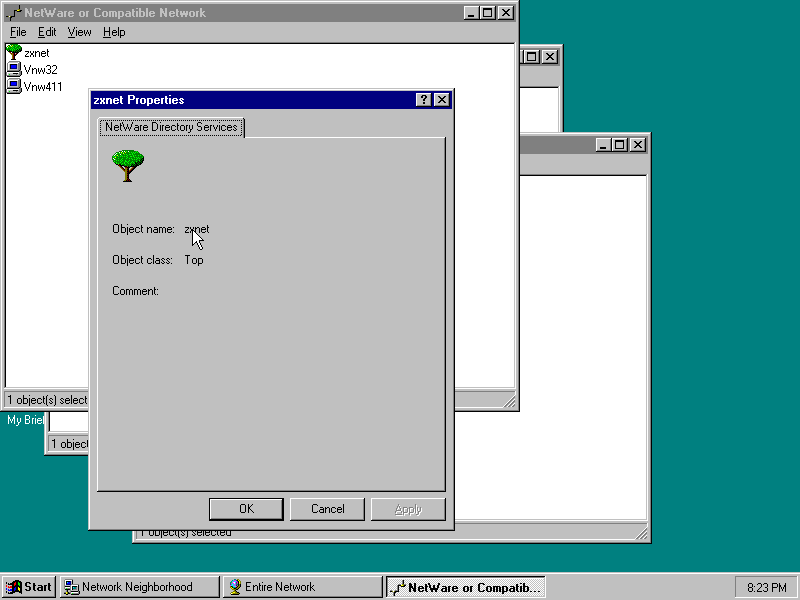This screenshot has width=800, height=600.
Task: Click the Comment label
Action: pyautogui.click(x=135, y=291)
